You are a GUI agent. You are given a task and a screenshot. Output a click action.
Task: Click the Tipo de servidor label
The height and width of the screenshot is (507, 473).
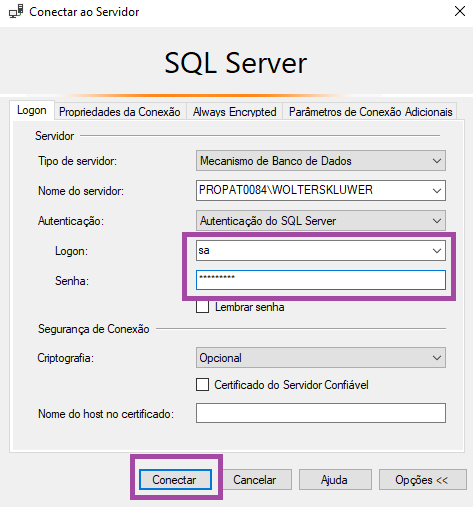[x=77, y=161]
